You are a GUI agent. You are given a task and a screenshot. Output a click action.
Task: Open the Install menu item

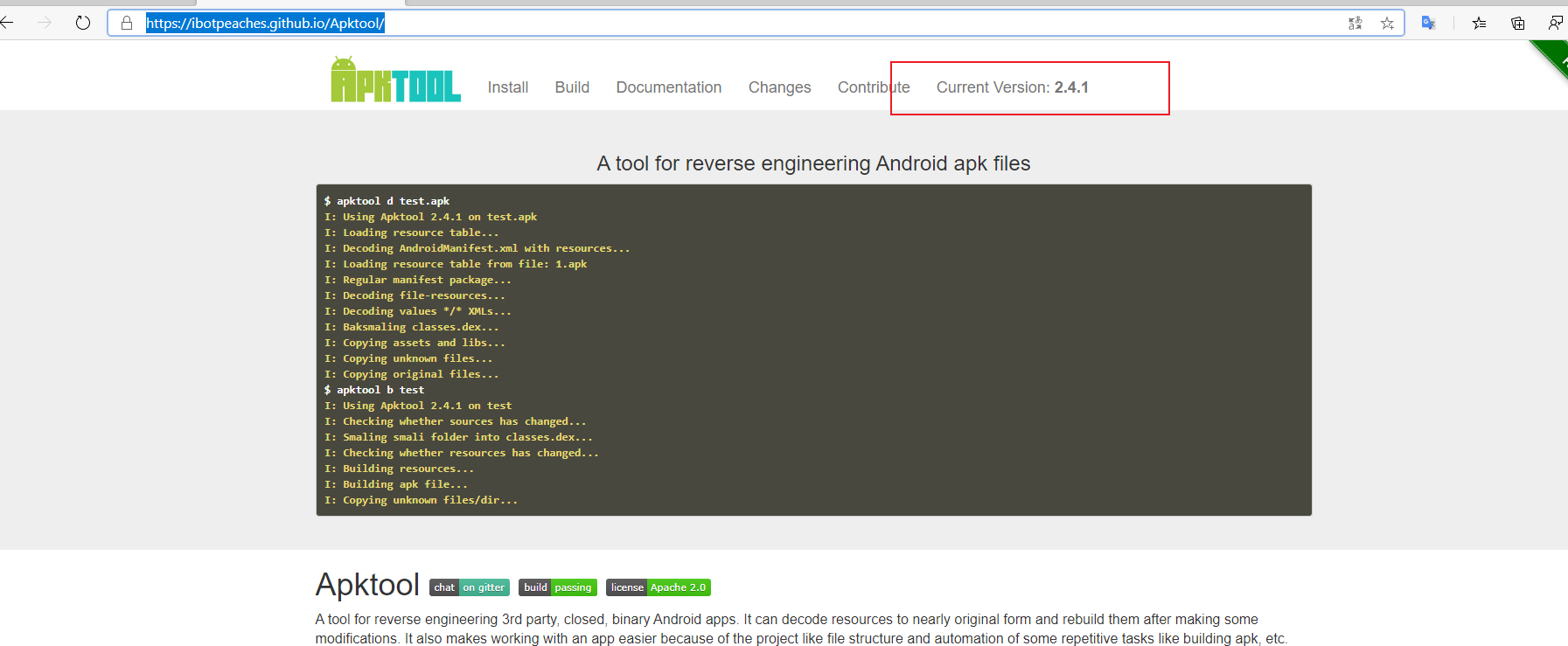[508, 87]
